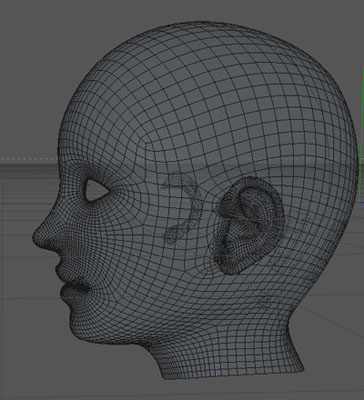Select the ear geometry on the head model

pyautogui.click(x=247, y=226)
